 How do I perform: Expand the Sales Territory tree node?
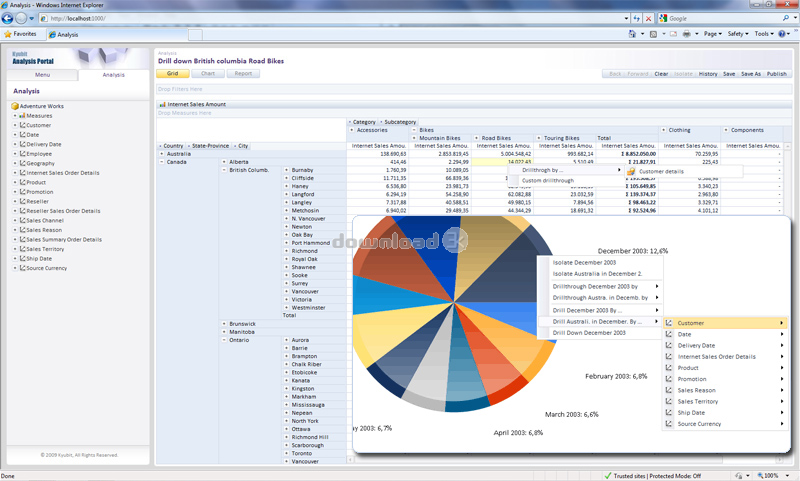(15, 249)
